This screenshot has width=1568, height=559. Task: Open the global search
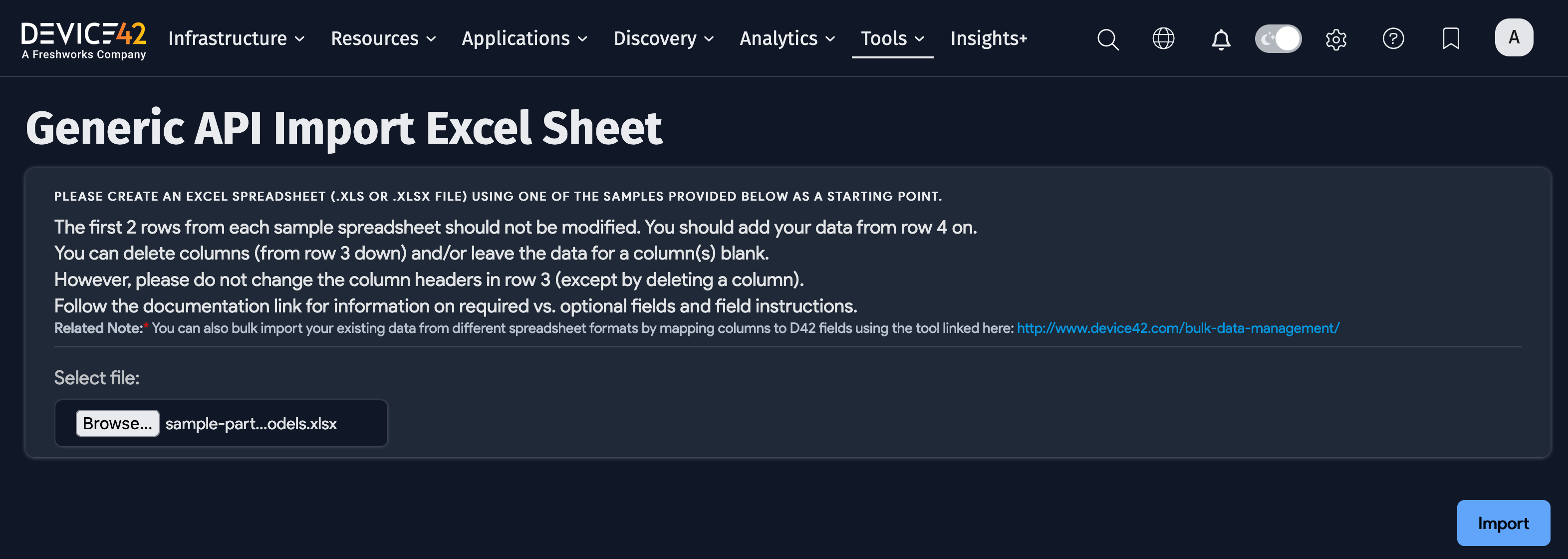click(1107, 38)
